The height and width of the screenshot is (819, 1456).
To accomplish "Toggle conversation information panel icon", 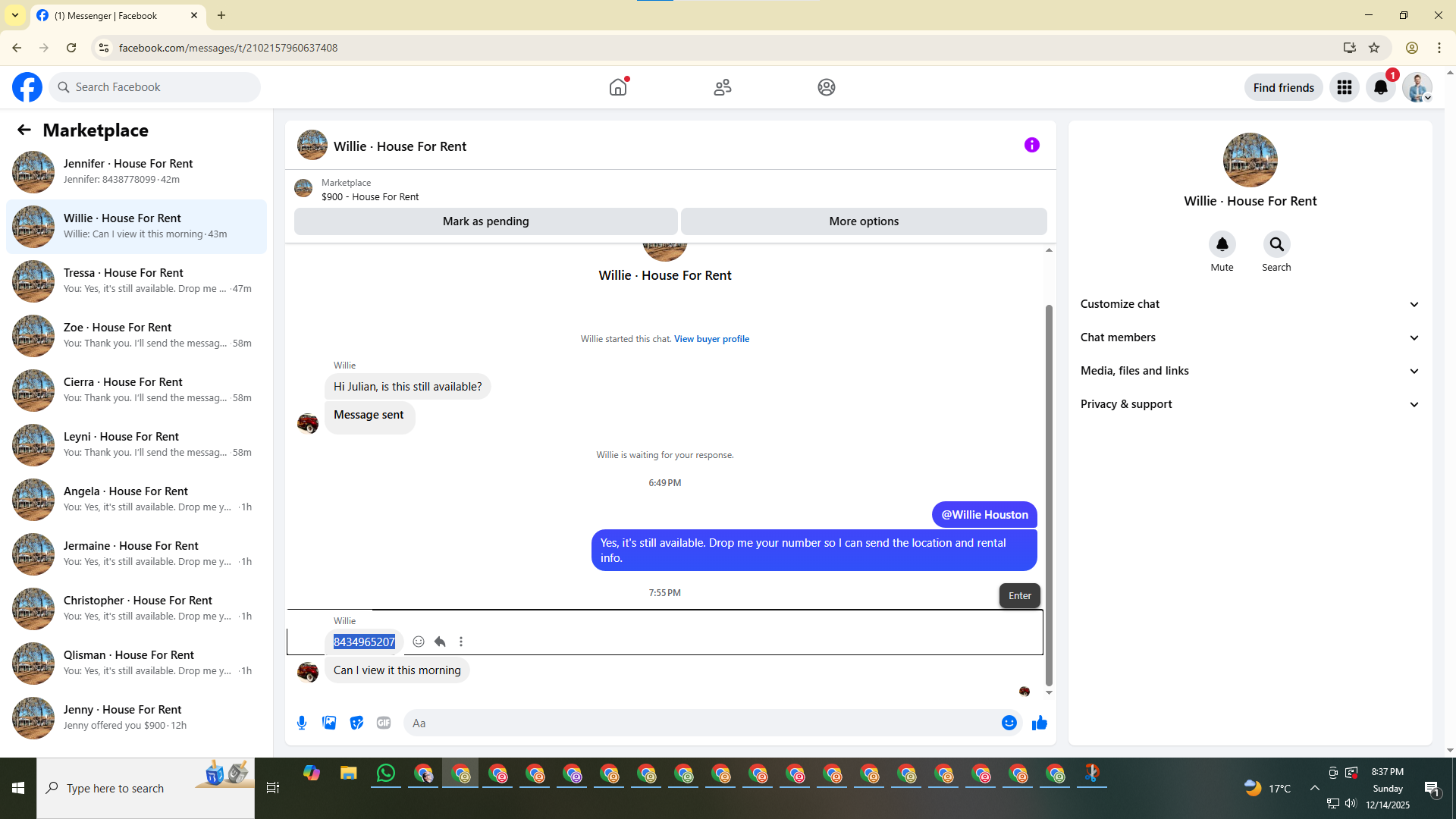I will (1031, 145).
